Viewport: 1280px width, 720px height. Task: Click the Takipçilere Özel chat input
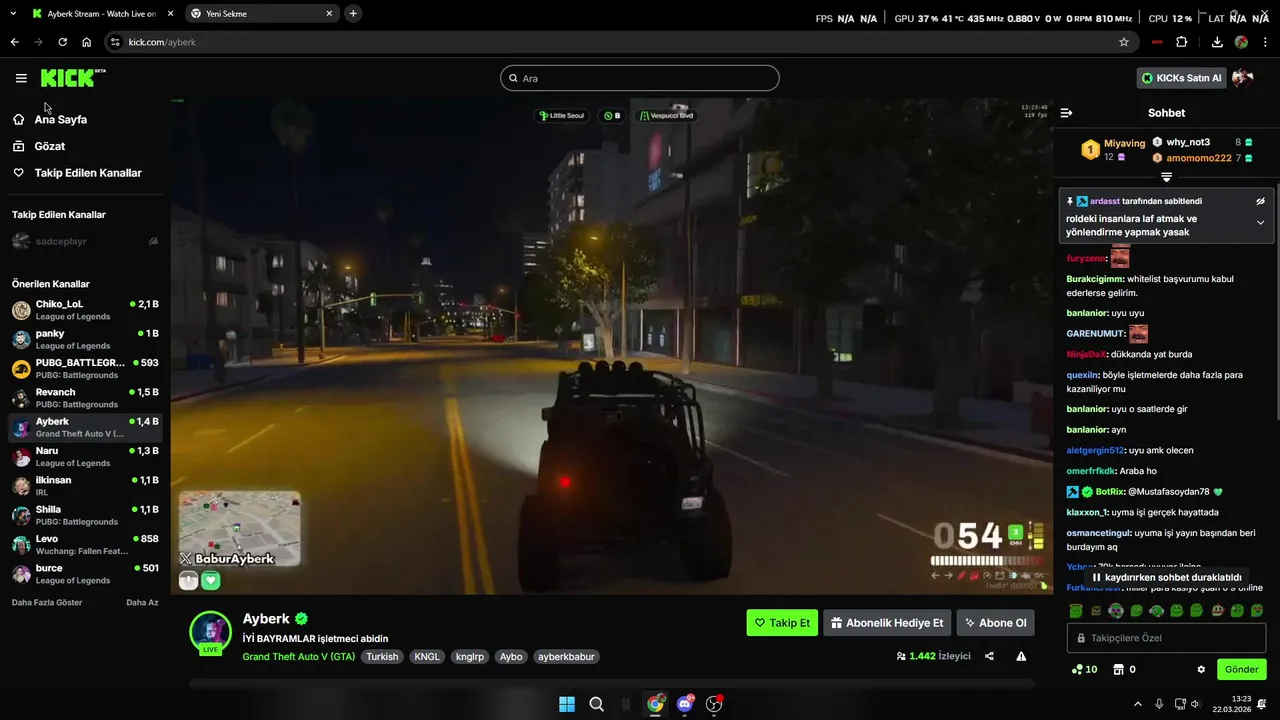click(x=1166, y=637)
